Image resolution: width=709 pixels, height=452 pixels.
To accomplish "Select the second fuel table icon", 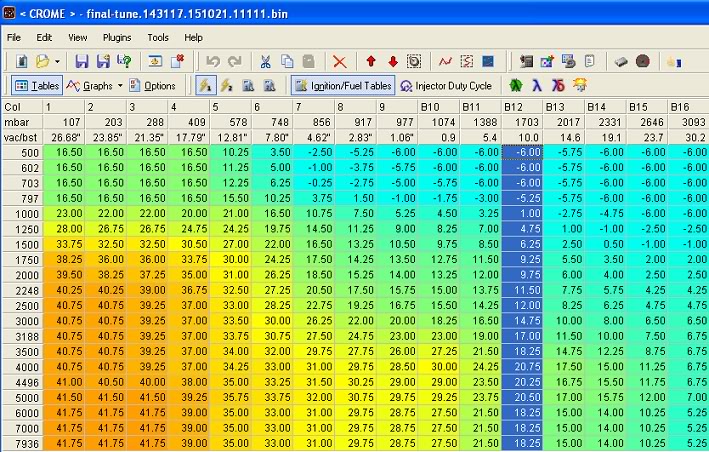I will pyautogui.click(x=269, y=85).
